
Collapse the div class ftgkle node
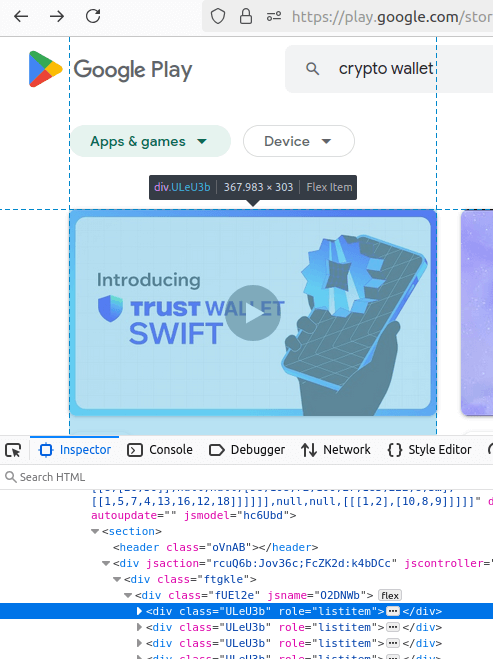(117, 580)
